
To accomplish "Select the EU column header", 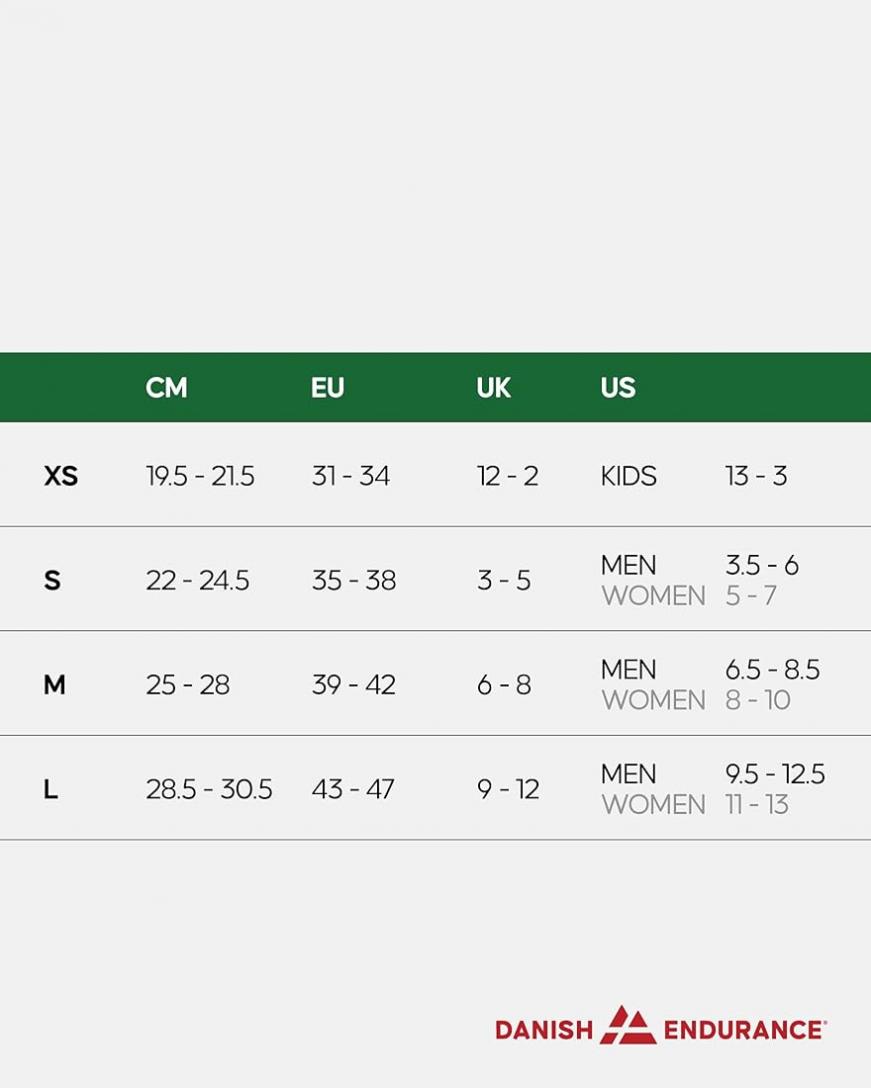I will point(328,387).
